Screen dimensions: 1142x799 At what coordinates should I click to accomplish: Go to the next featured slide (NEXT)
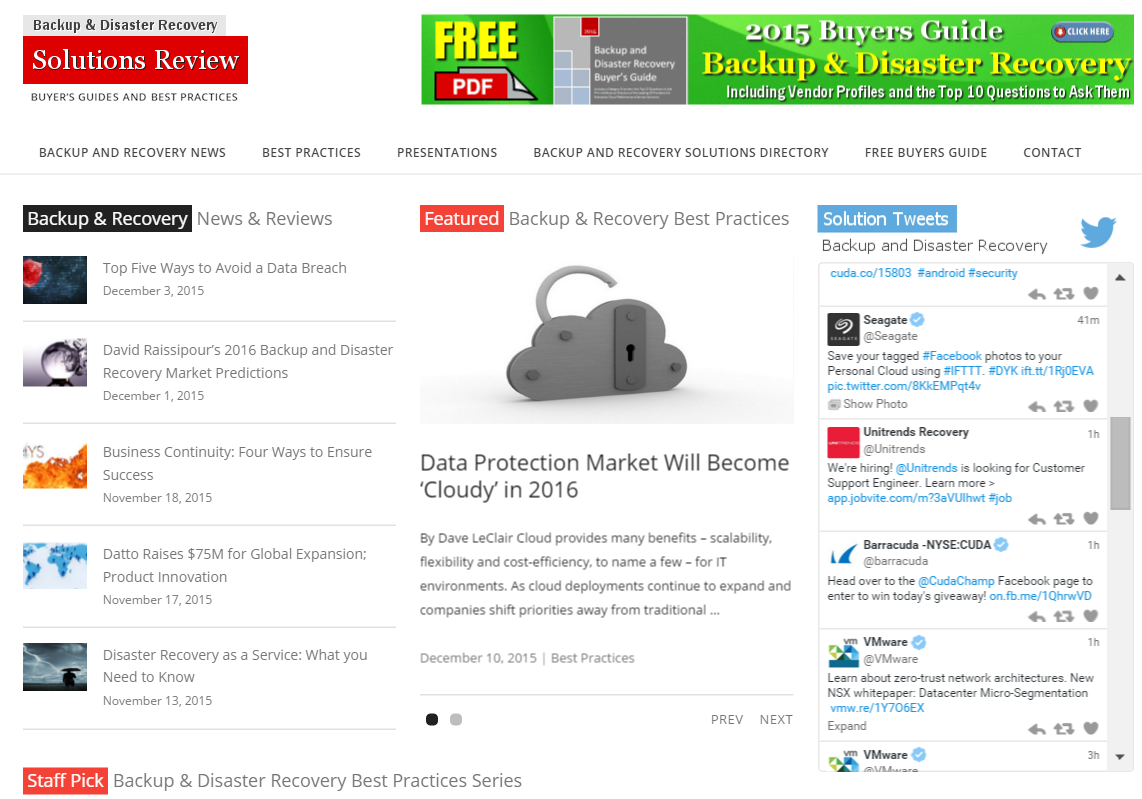[775, 720]
